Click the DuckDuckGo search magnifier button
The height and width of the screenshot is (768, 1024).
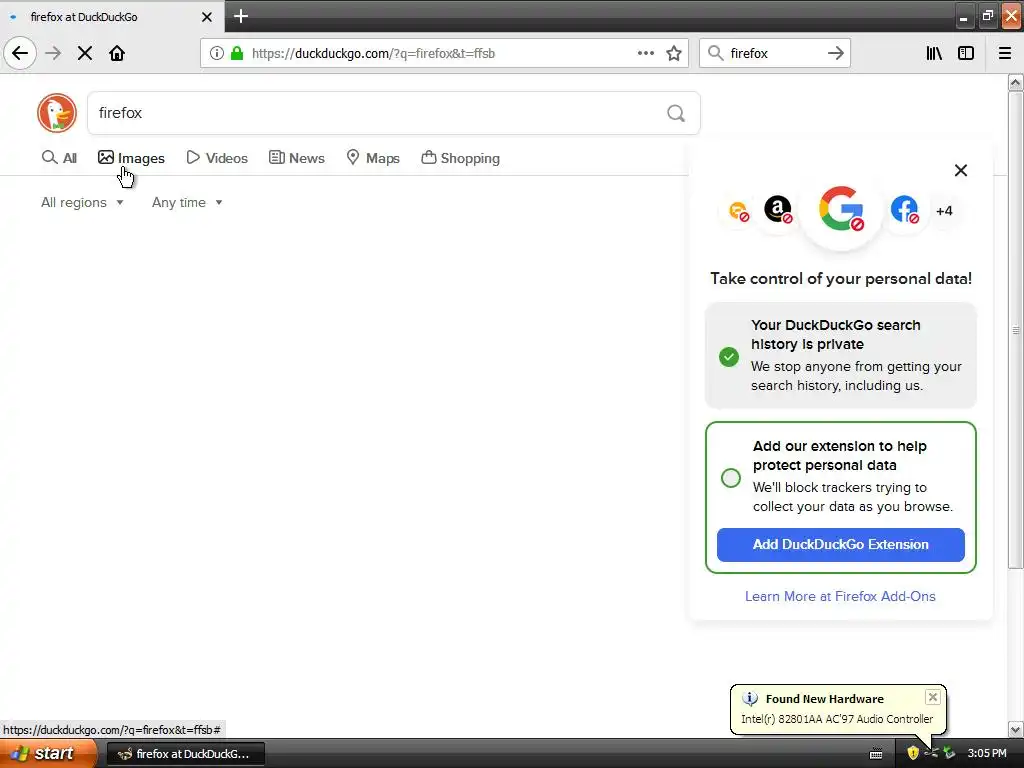[x=676, y=114]
